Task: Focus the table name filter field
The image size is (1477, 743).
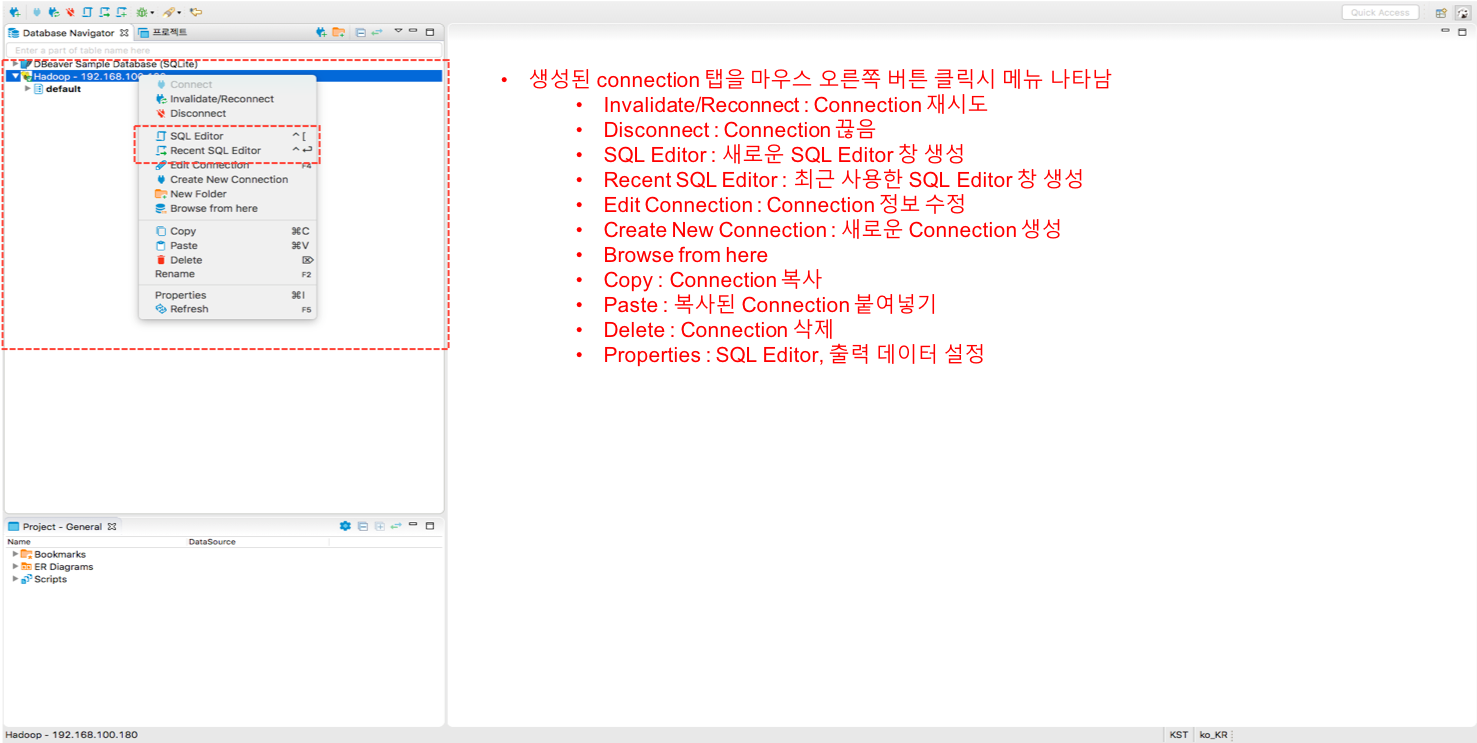Action: tap(225, 50)
